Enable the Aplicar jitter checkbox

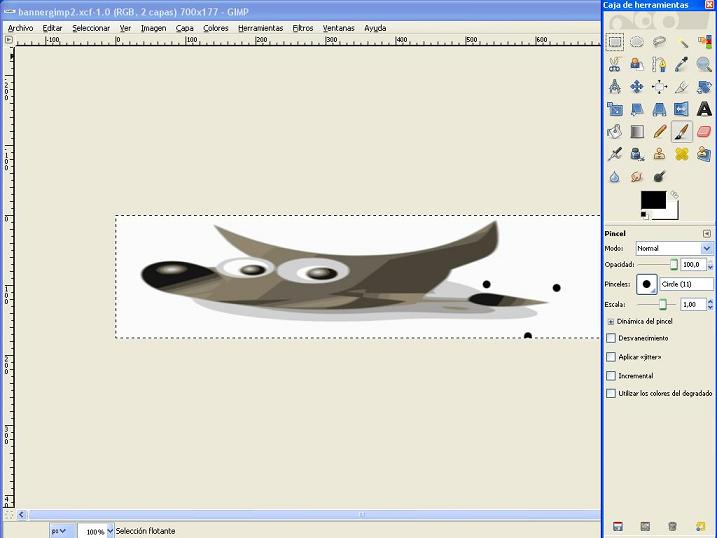(x=611, y=357)
